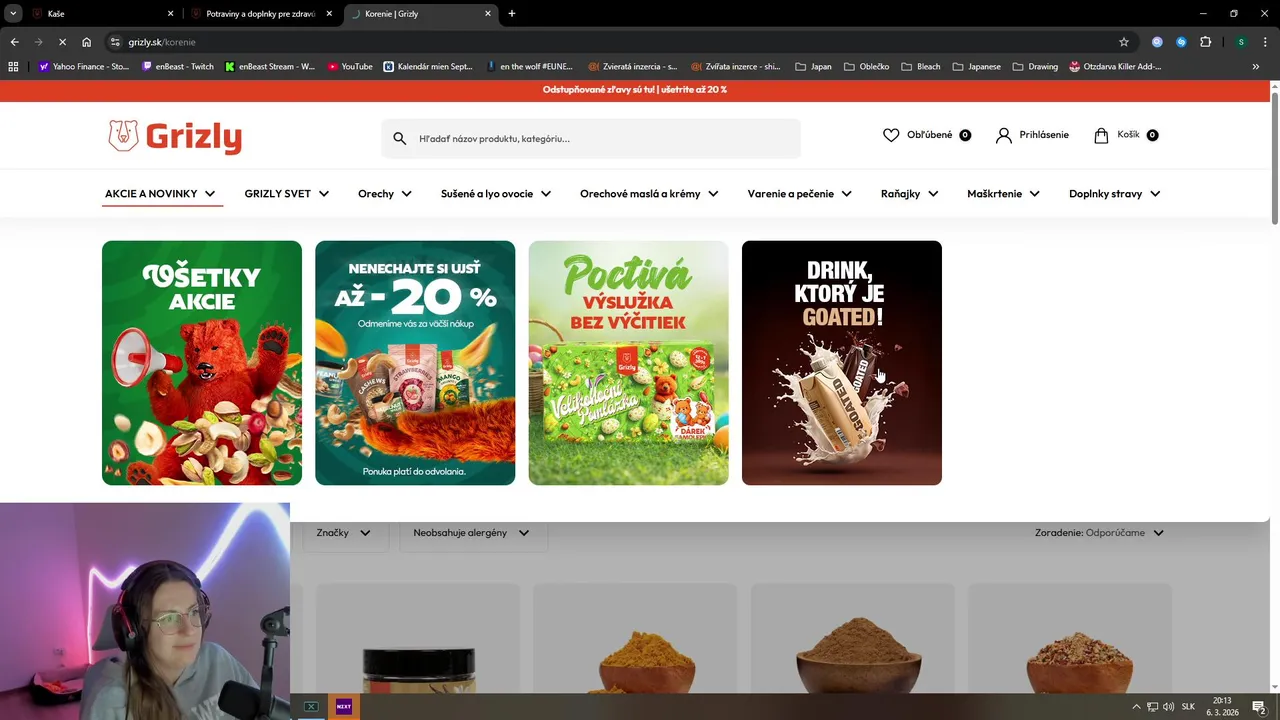1280x720 pixels.
Task: Open the -20% discount banner
Action: (x=415, y=363)
